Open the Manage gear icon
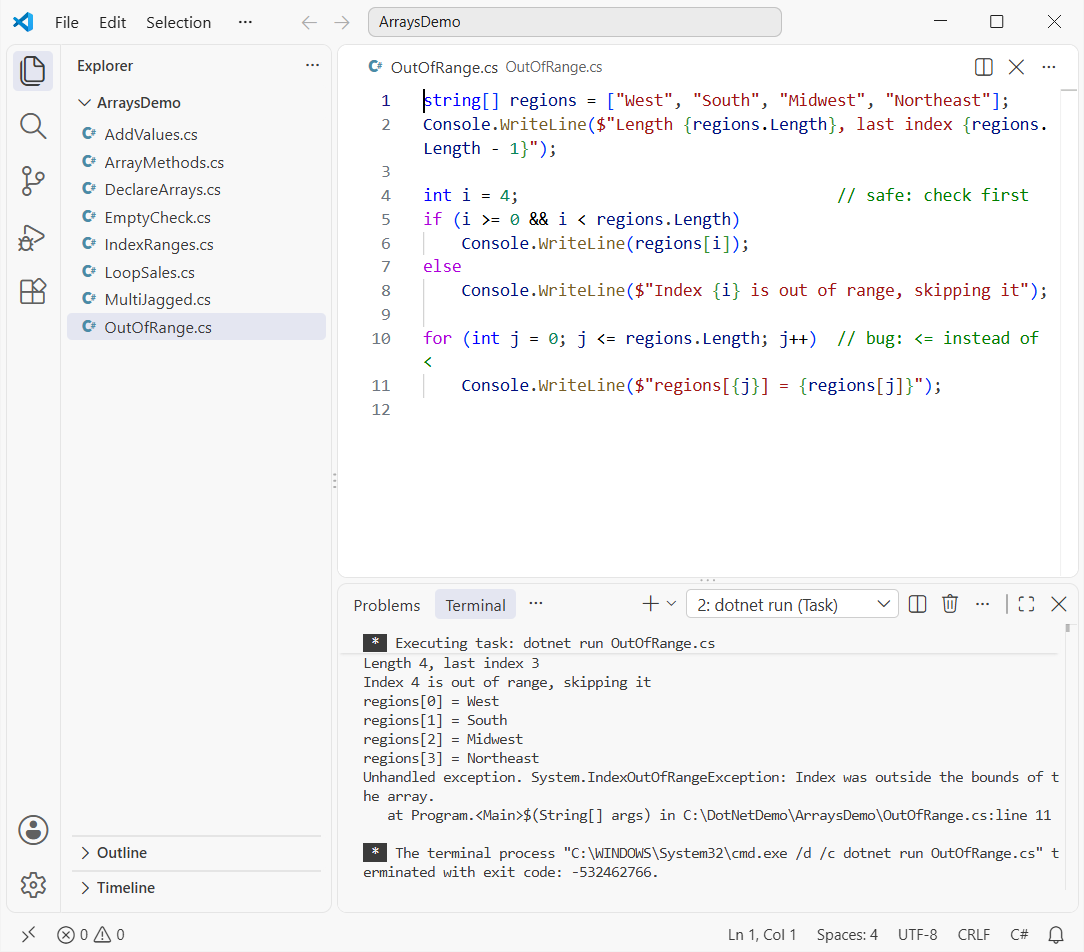Image resolution: width=1084 pixels, height=952 pixels. 33,884
